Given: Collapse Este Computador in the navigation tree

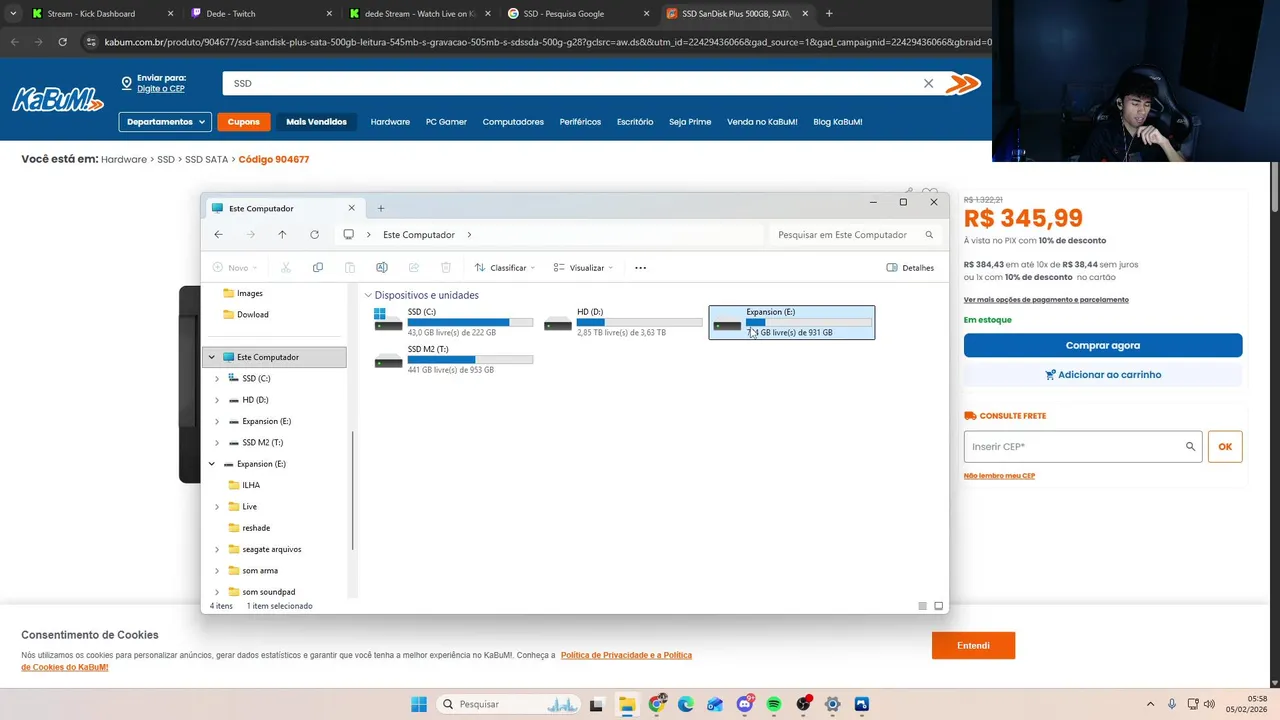Looking at the screenshot, I should pos(211,357).
